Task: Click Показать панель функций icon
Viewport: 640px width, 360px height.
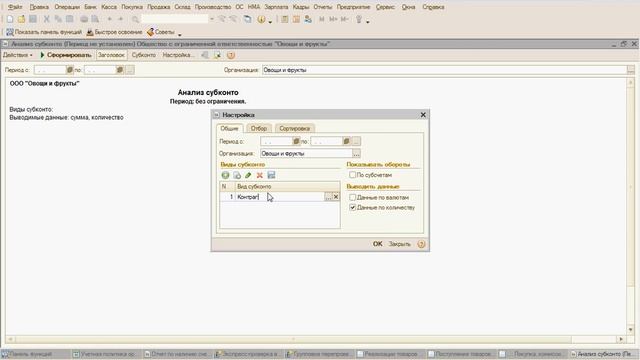Action: (10, 32)
